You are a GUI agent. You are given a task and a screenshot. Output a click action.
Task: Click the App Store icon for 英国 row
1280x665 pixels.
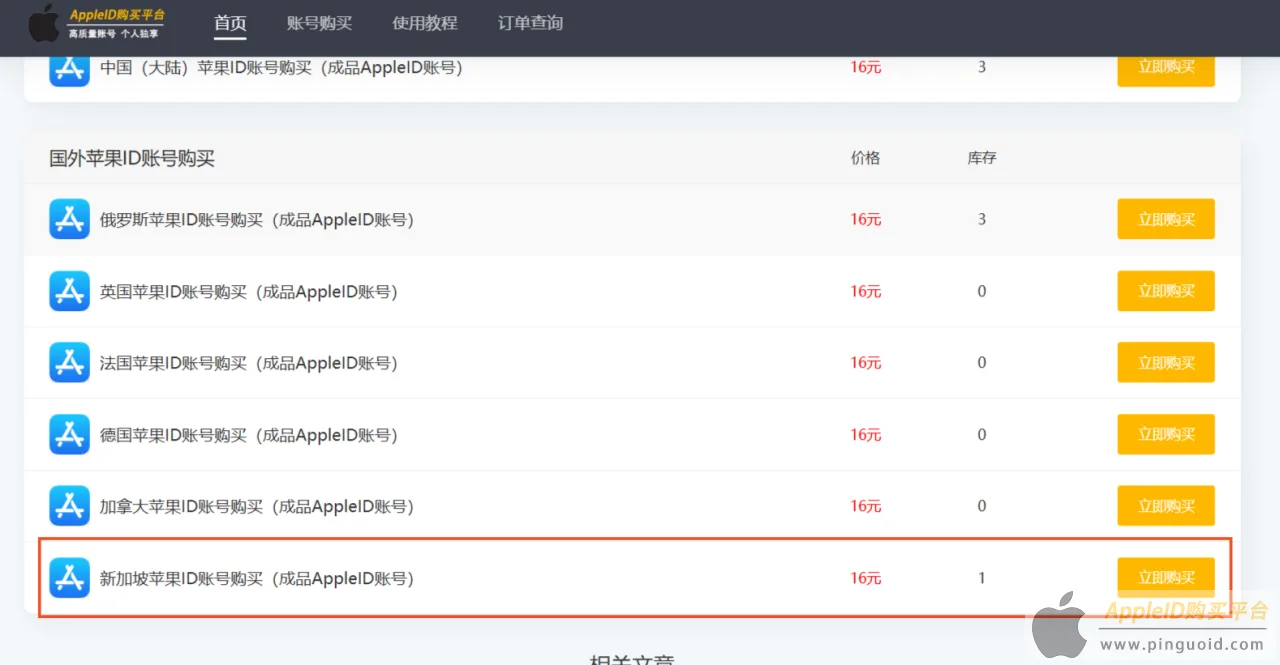click(x=69, y=291)
